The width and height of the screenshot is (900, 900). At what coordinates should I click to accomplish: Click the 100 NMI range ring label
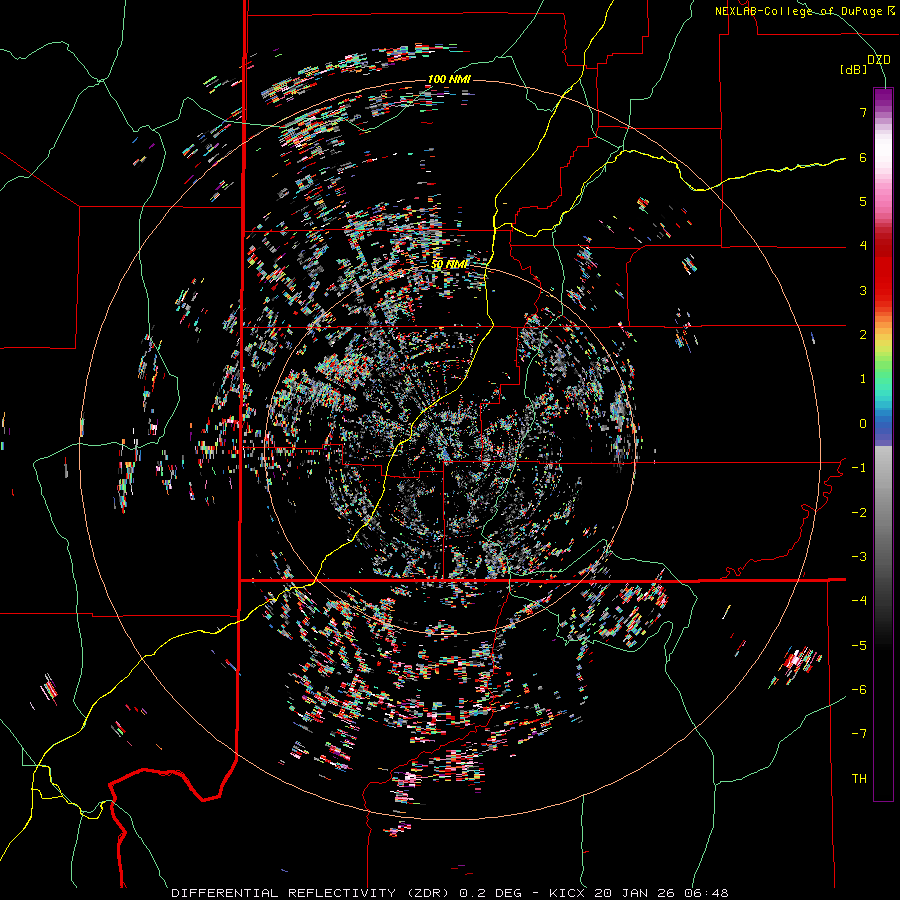pos(449,79)
